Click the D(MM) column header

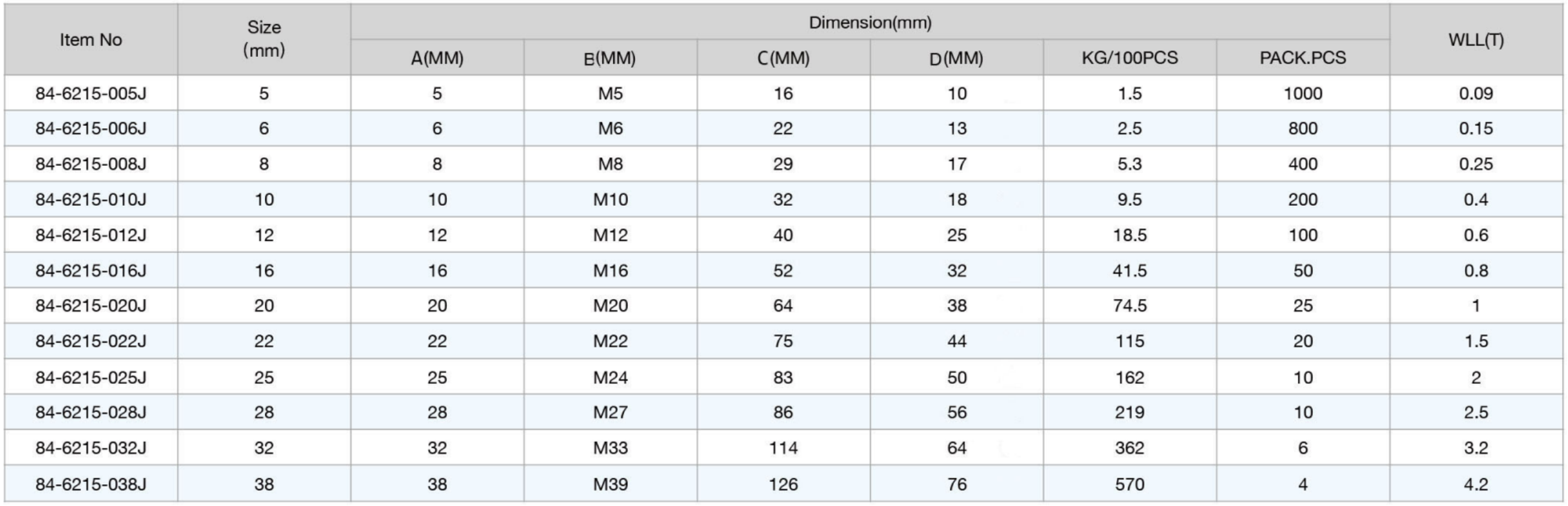point(956,57)
